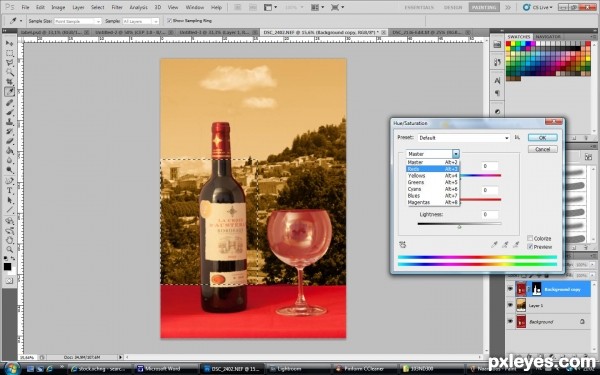Viewport: 600px width, 375px height.
Task: Select the Quick Selection tool
Action: [9, 72]
